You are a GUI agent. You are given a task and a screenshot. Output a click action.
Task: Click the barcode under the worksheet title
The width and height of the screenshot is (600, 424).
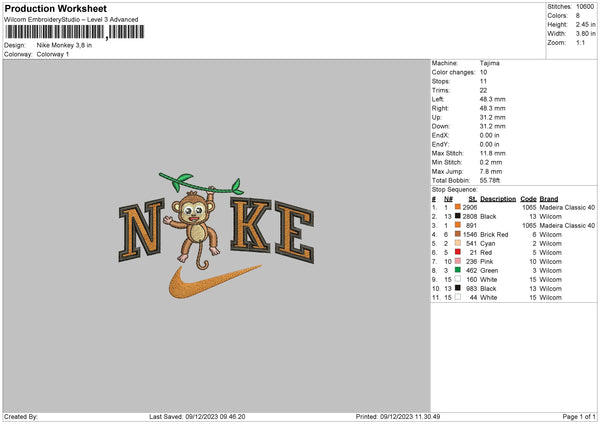pyautogui.click(x=75, y=32)
